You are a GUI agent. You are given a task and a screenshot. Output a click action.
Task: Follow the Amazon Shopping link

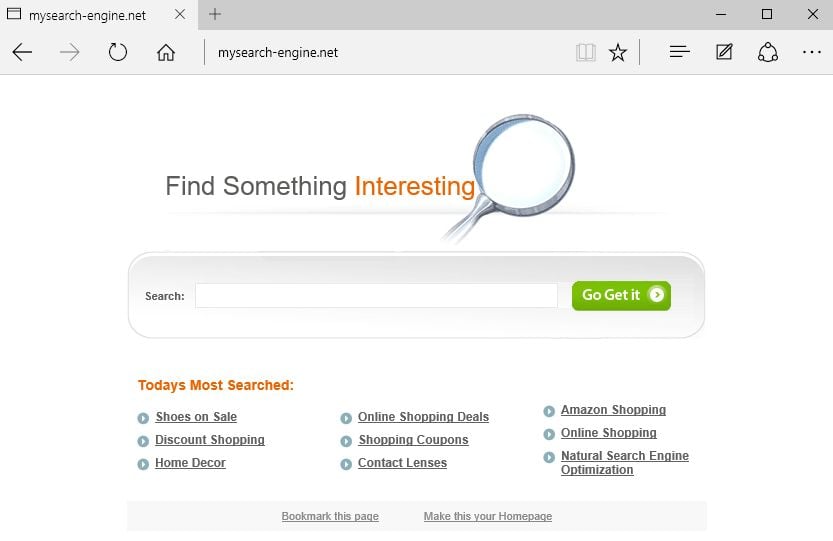click(x=613, y=410)
